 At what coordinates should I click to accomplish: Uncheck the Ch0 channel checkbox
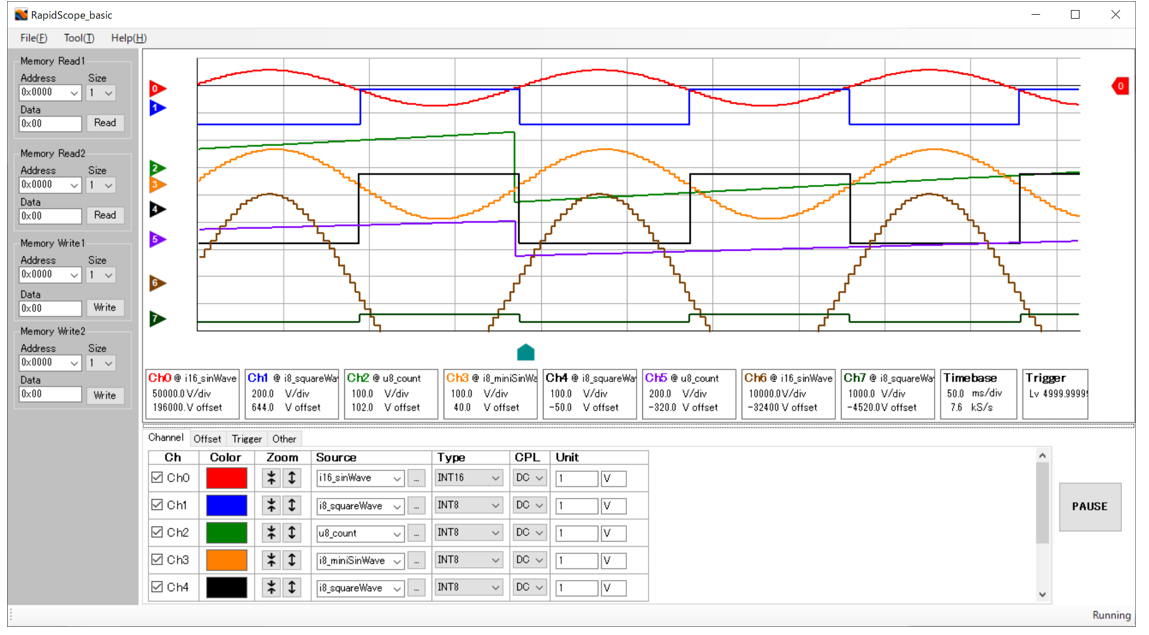tap(157, 478)
